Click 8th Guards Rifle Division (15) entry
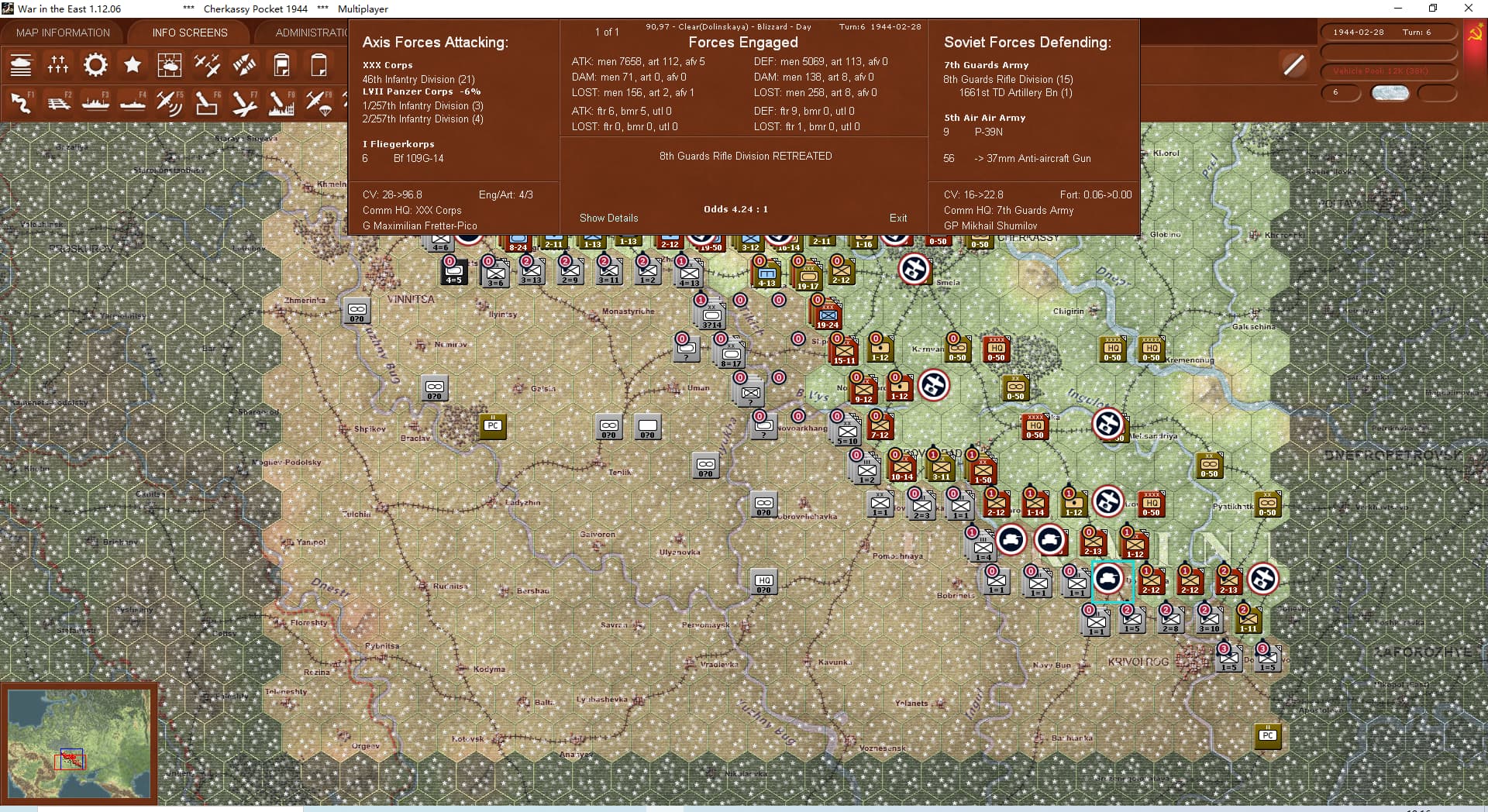The image size is (1488, 812). [1008, 79]
